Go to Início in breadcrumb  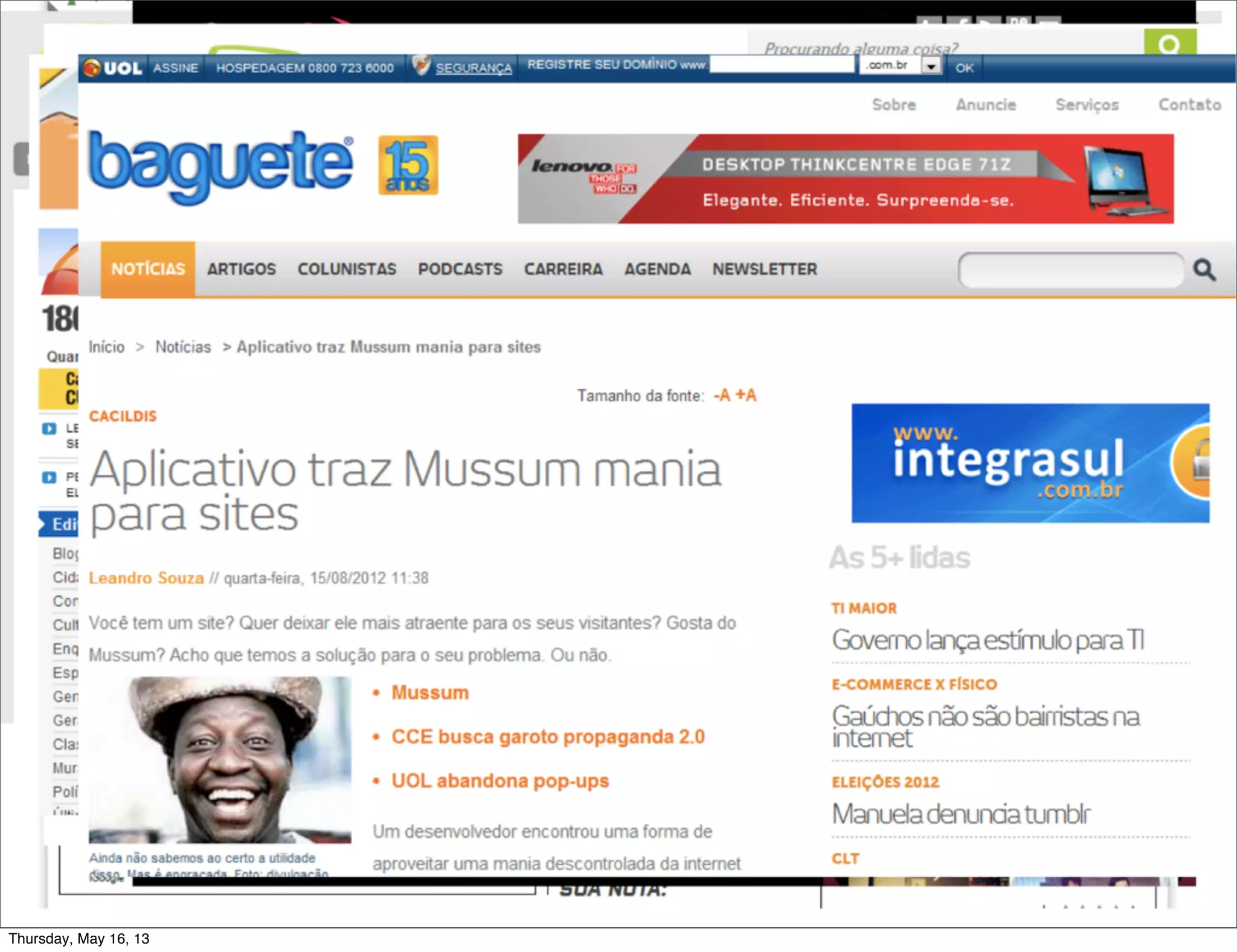pyautogui.click(x=106, y=347)
